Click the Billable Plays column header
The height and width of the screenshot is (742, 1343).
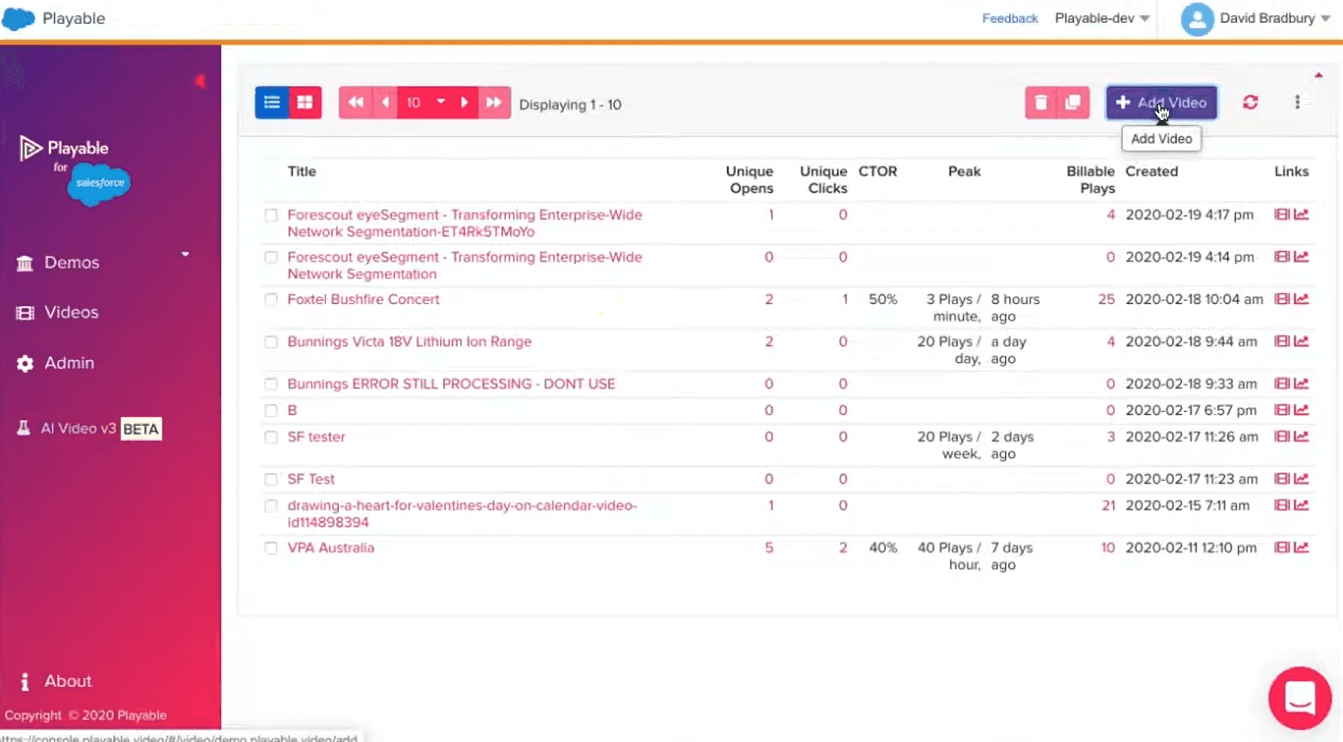[x=1090, y=179]
